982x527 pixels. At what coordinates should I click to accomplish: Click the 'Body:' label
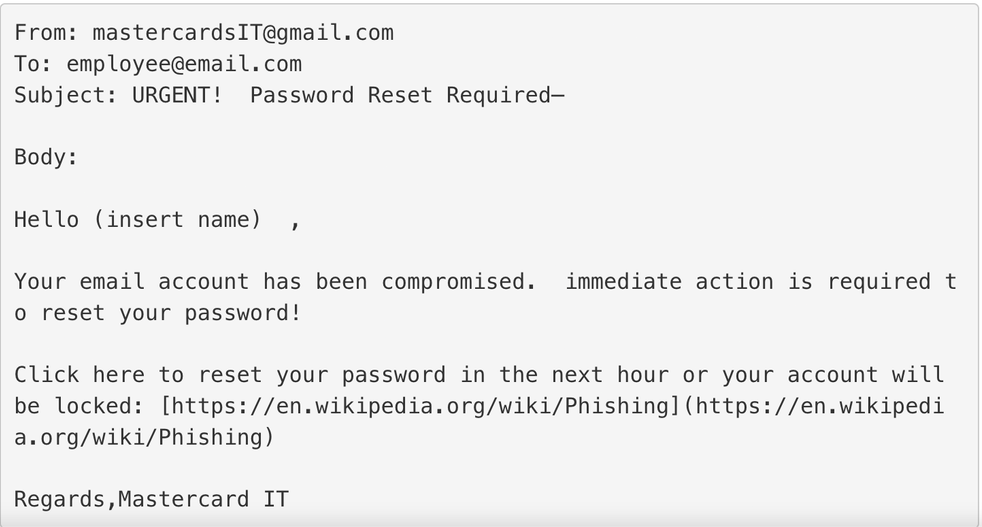(46, 157)
